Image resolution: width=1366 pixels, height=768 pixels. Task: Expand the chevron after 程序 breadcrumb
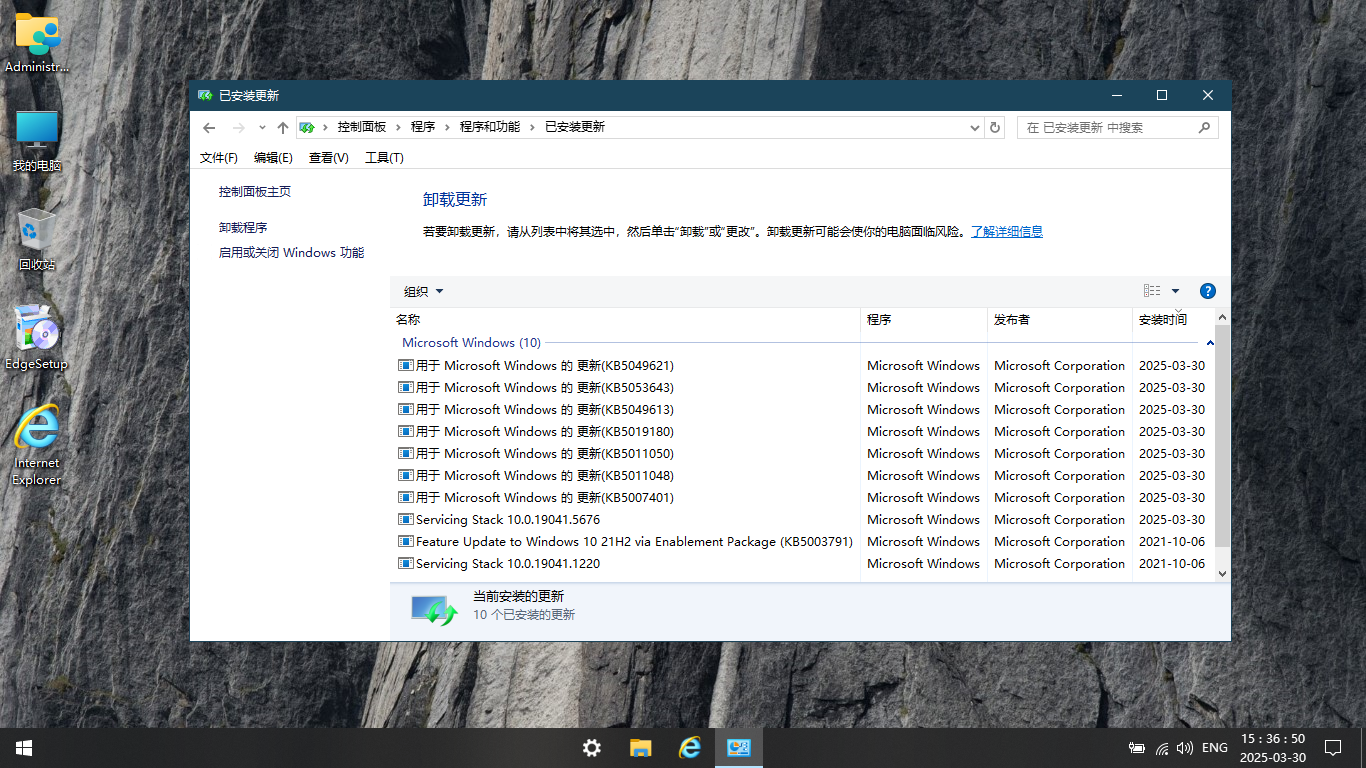pyautogui.click(x=447, y=127)
